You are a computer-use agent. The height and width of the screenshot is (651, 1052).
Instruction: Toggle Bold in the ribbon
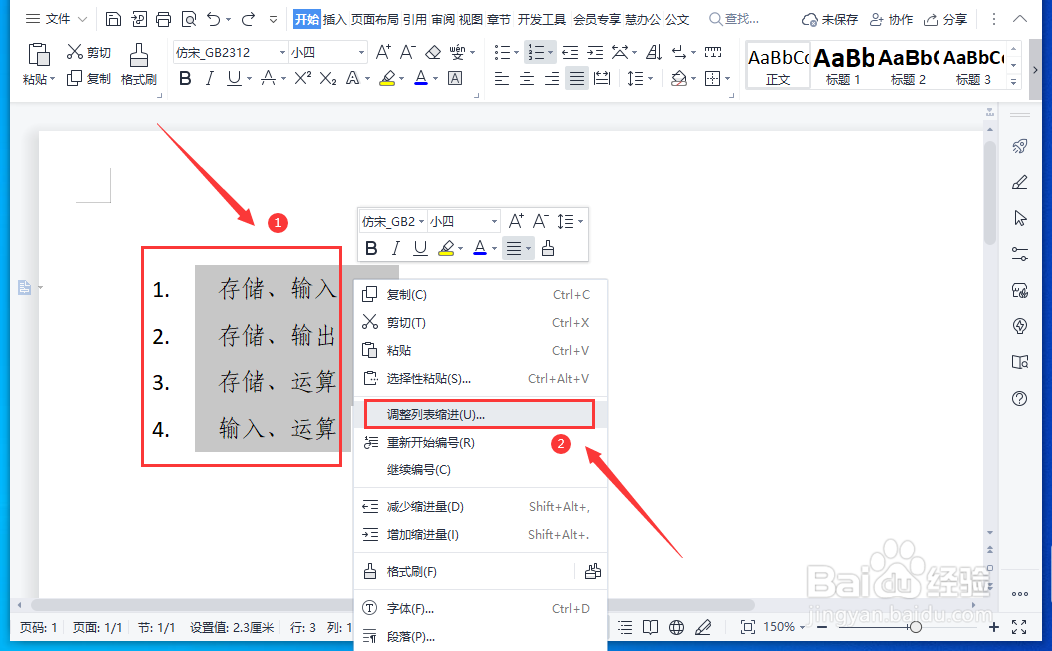coord(185,79)
